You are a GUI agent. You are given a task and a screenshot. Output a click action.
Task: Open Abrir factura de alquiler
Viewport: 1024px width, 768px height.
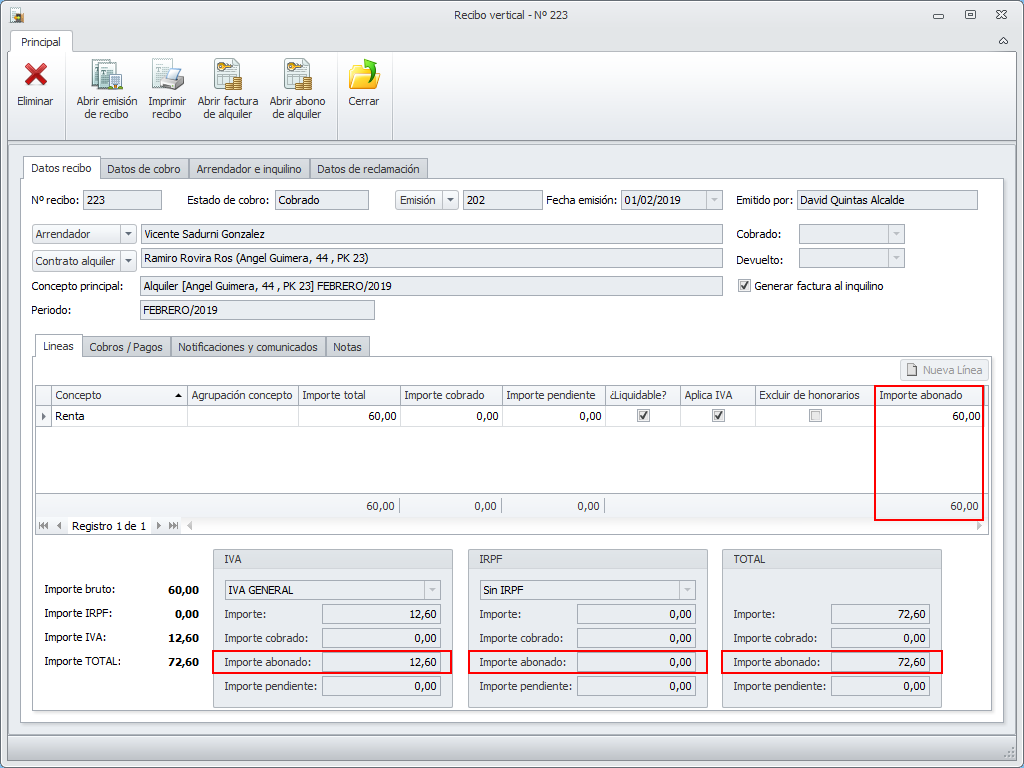coord(227,75)
